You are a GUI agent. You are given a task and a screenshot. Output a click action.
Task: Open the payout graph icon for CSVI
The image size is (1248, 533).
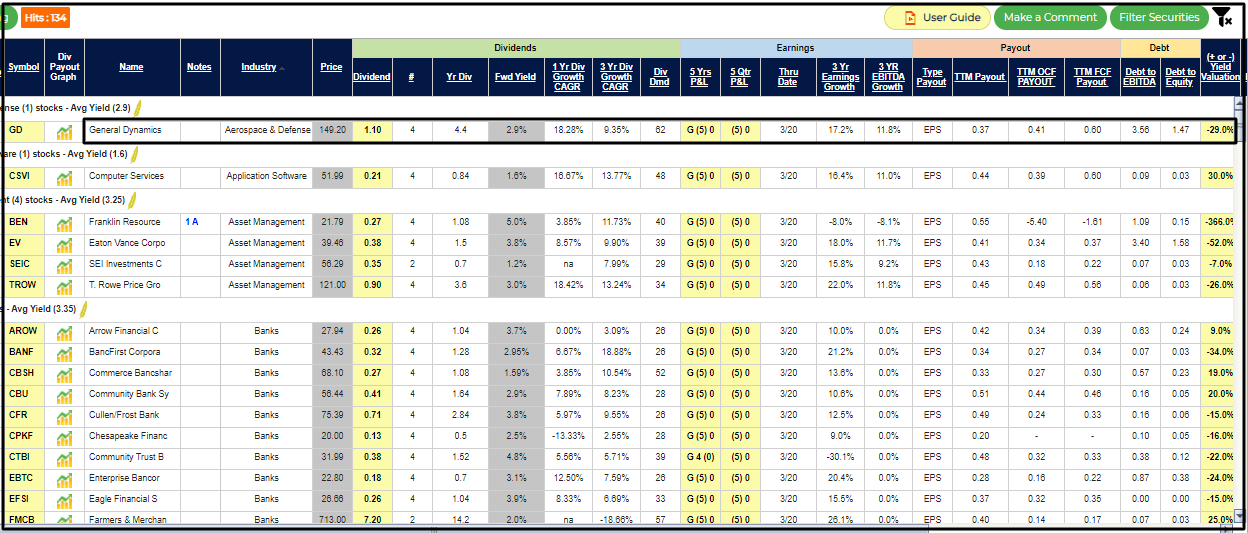coord(65,177)
